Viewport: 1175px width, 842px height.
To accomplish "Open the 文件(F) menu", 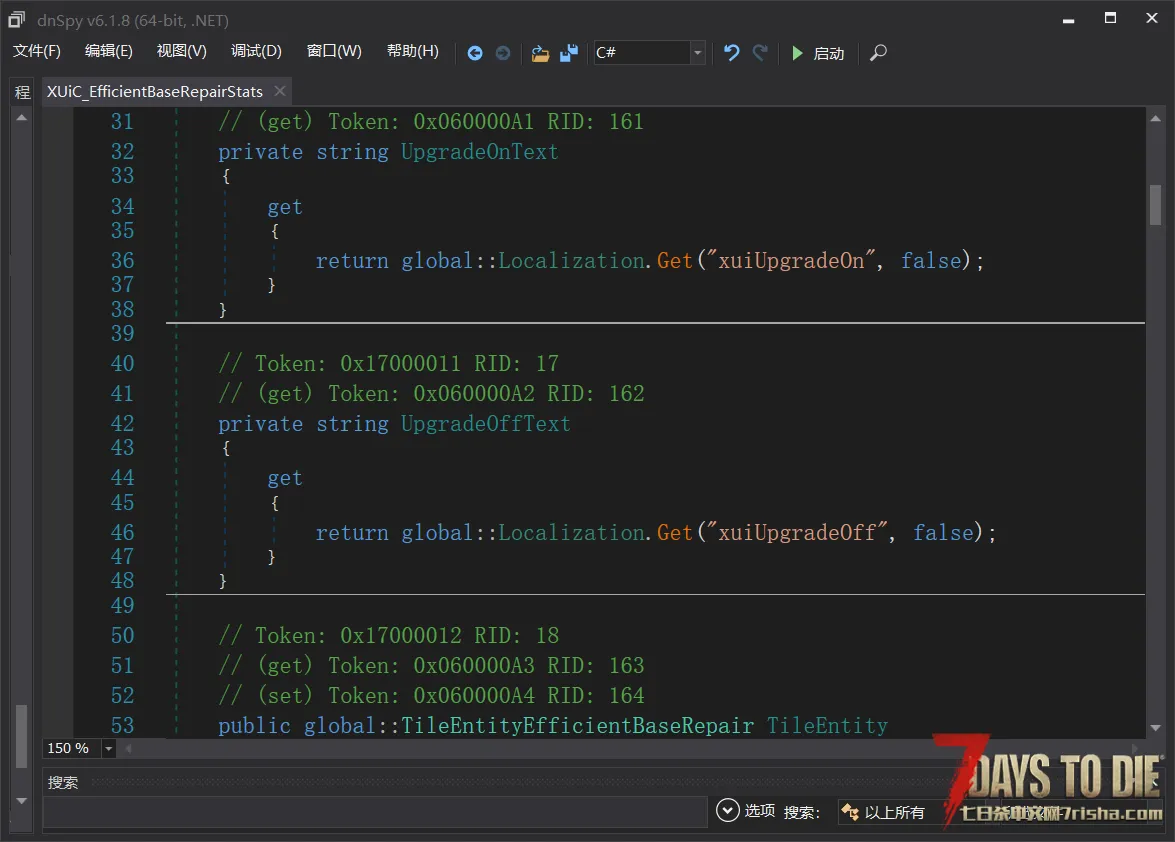I will point(37,51).
